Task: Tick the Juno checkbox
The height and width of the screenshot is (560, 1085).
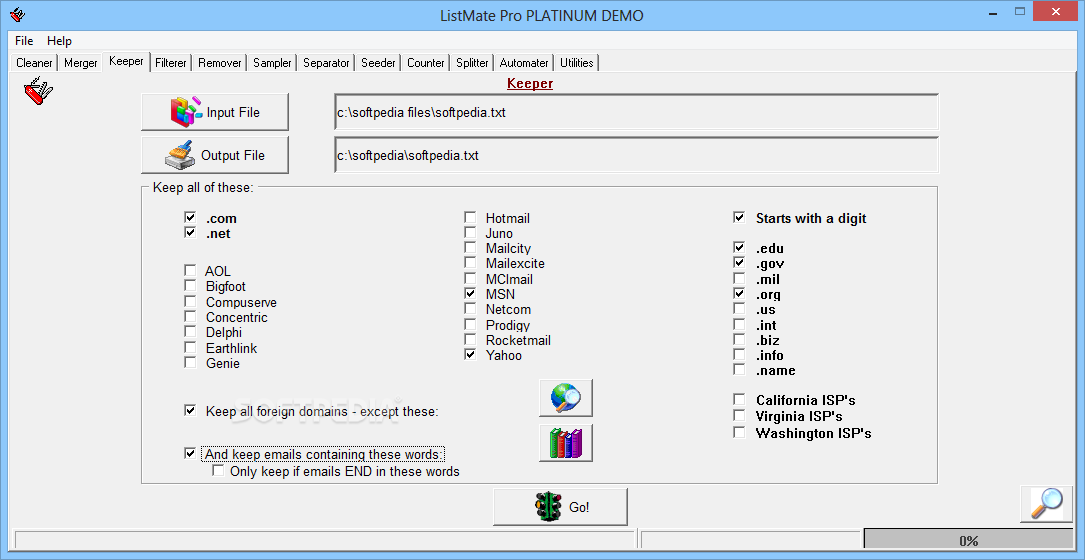Action: point(471,233)
